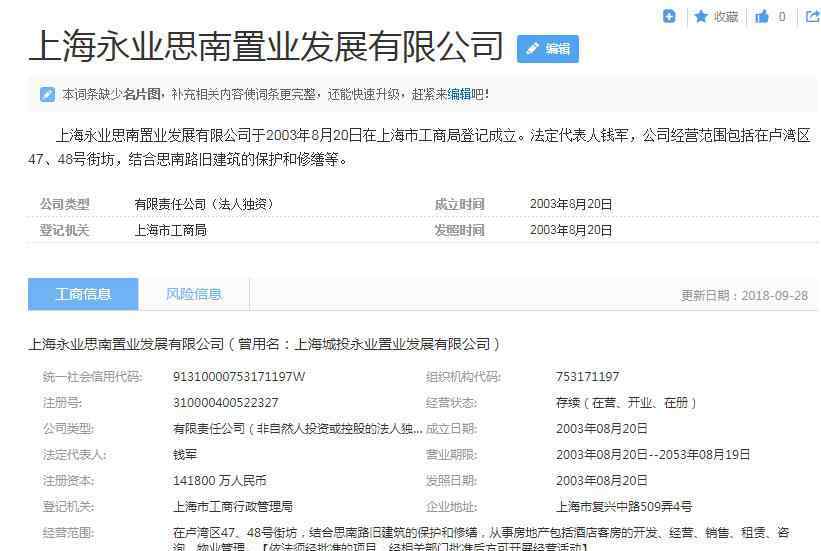This screenshot has height=551, width=821.
Task: Click the 成立时间 value 2003年8月20日
Action: tap(570, 204)
